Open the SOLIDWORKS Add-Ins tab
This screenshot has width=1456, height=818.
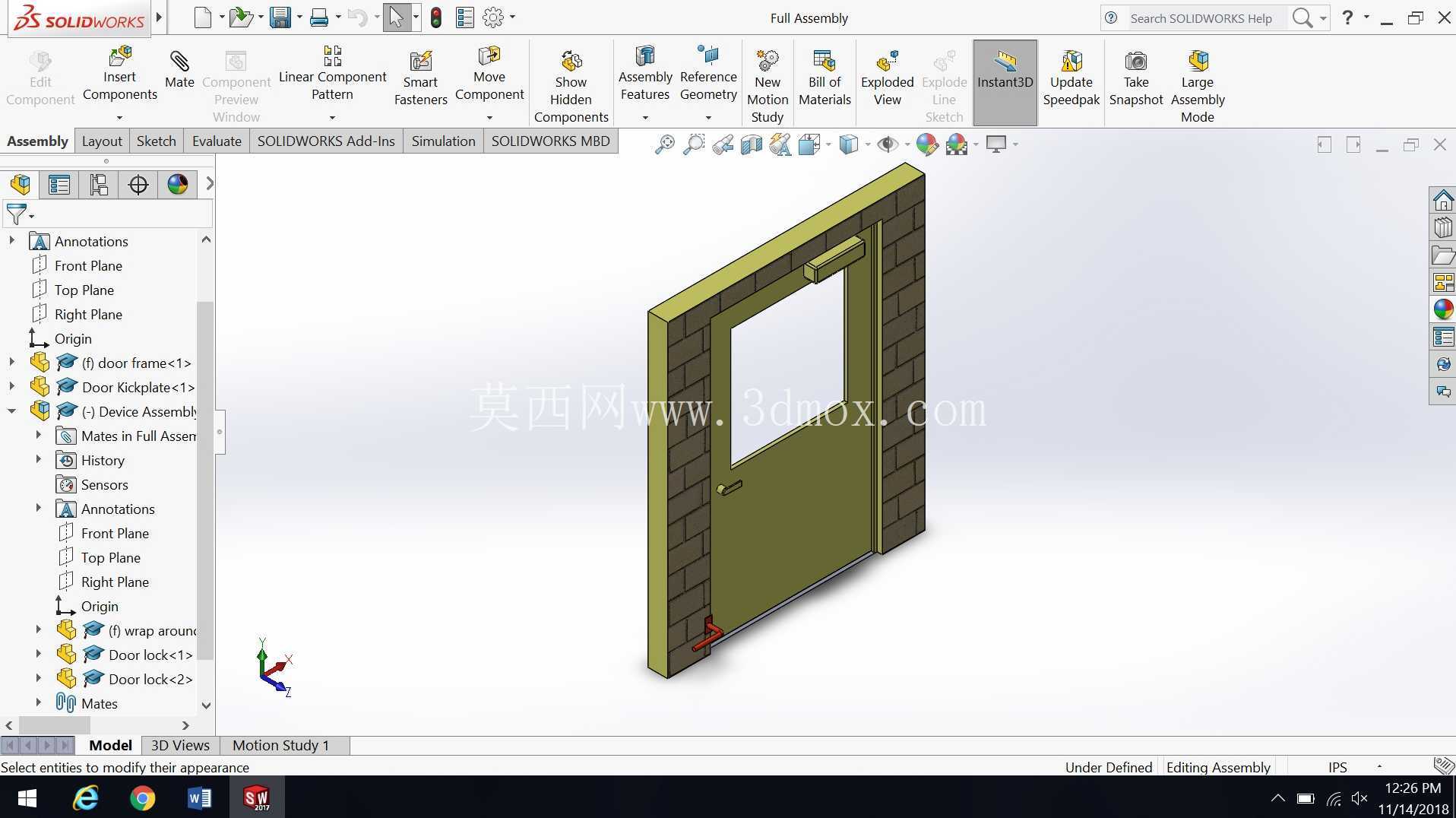point(326,141)
